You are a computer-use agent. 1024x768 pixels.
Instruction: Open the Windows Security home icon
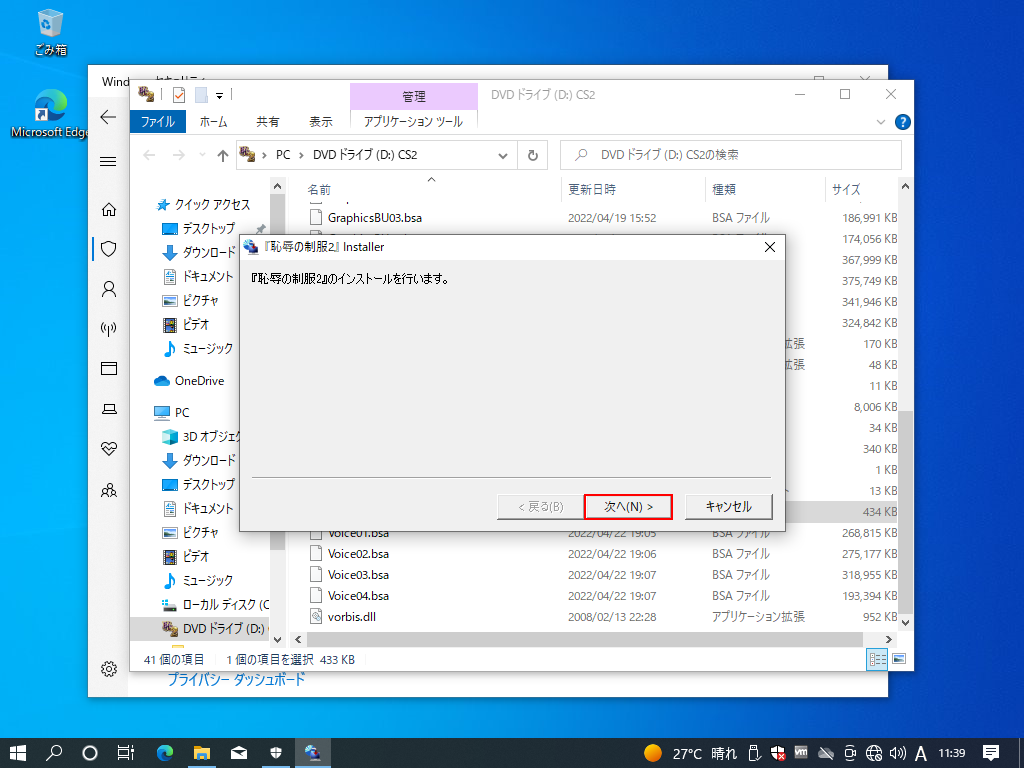coord(109,209)
